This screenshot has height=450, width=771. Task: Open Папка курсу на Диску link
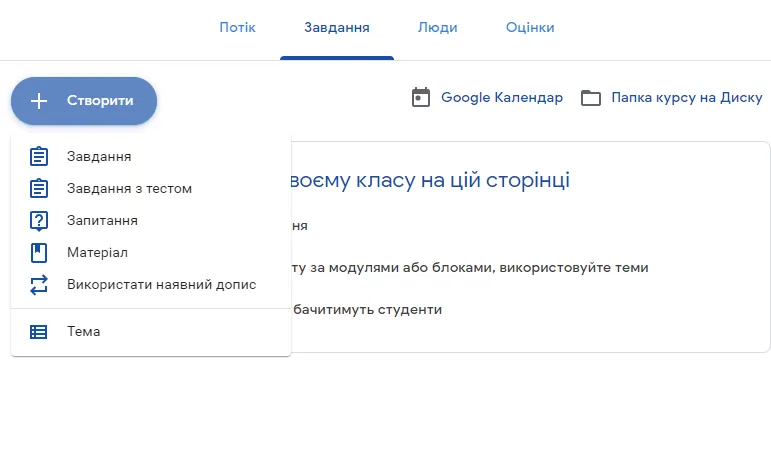(686, 98)
